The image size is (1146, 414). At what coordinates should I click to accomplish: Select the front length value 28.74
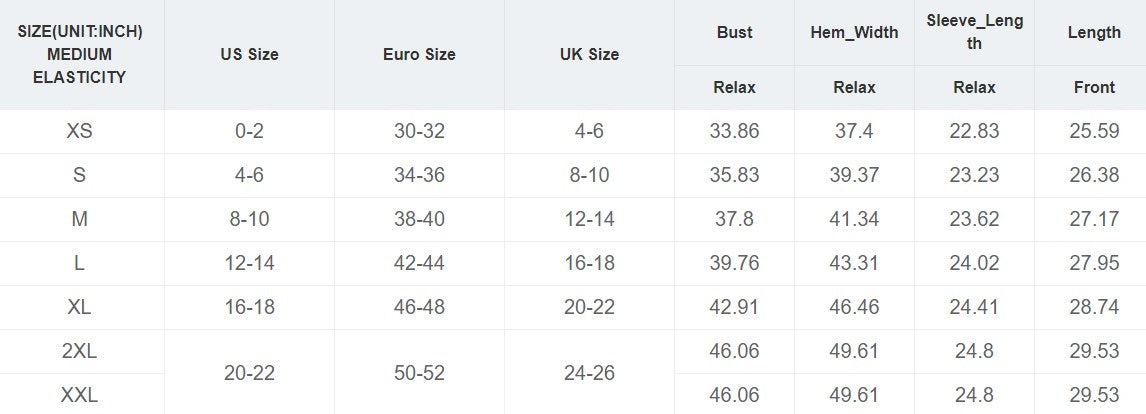pos(1093,307)
